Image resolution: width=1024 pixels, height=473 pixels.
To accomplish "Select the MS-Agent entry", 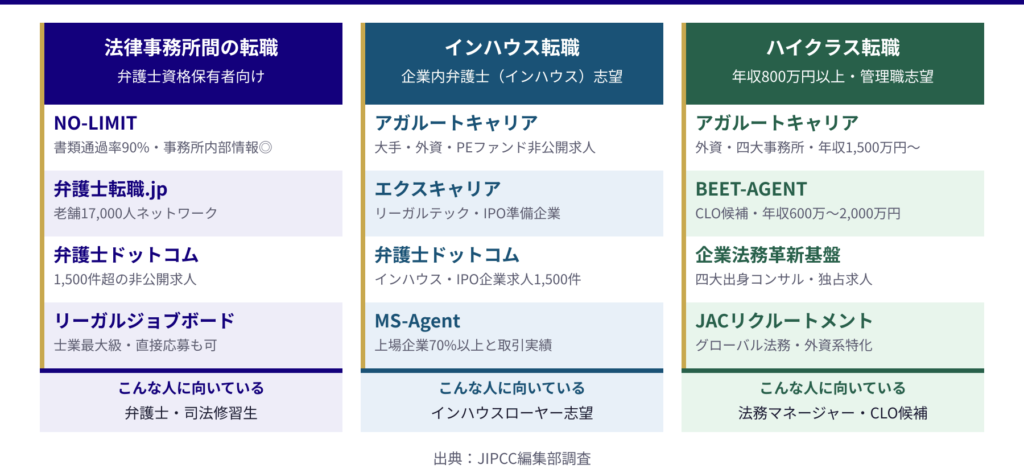I will (x=417, y=321).
